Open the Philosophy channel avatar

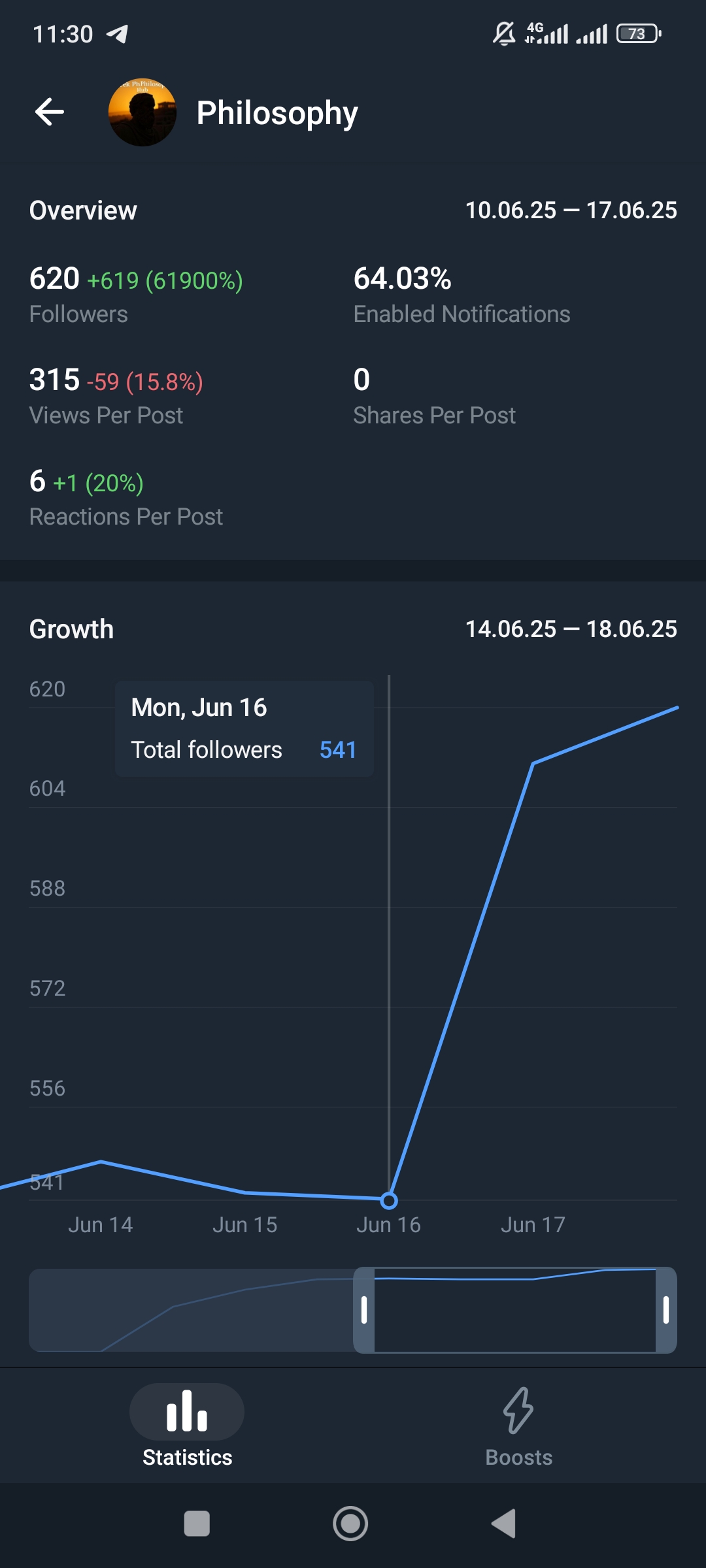pos(142,112)
